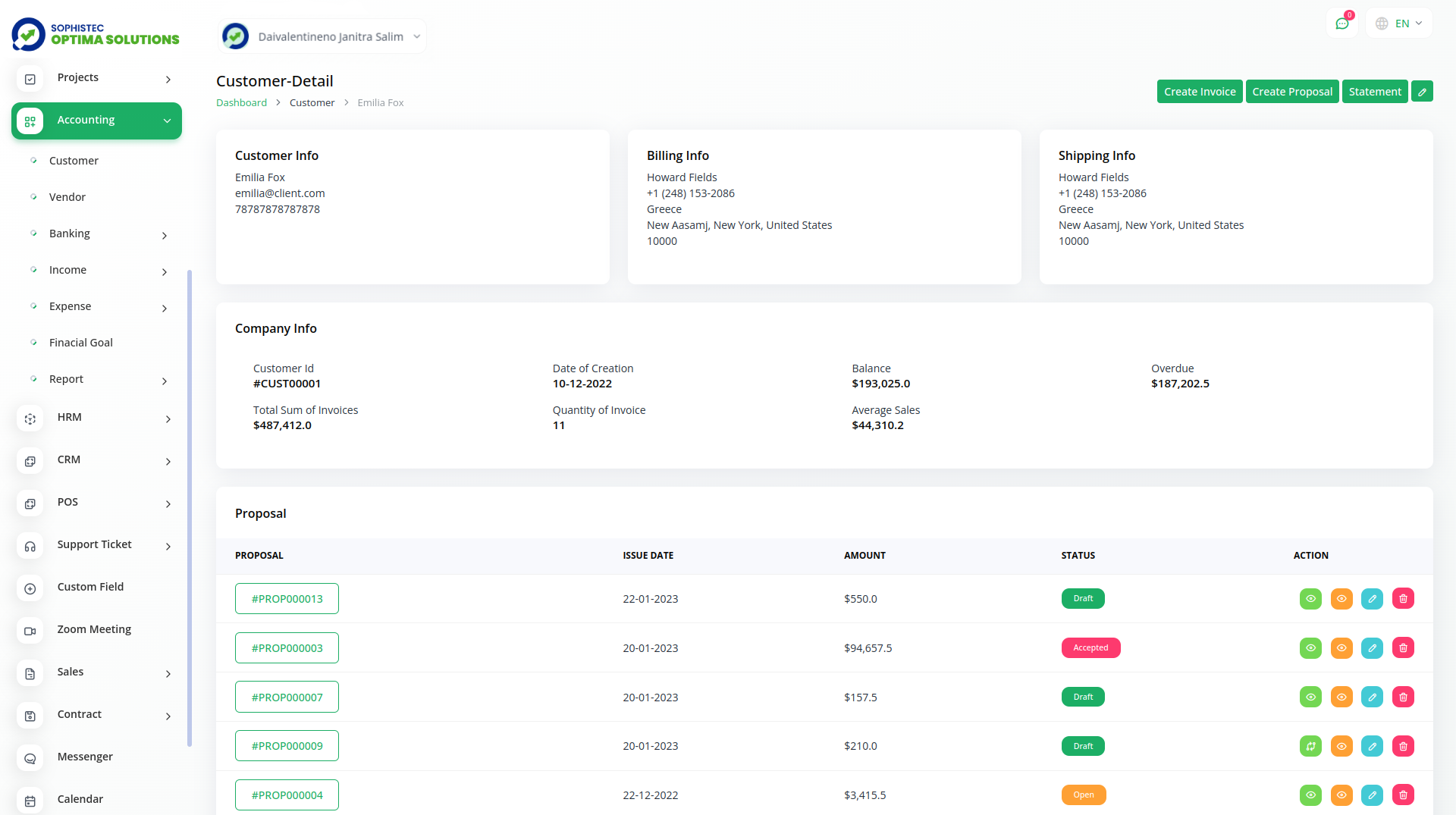Click the sidebar vertical scrollbar

click(190, 508)
